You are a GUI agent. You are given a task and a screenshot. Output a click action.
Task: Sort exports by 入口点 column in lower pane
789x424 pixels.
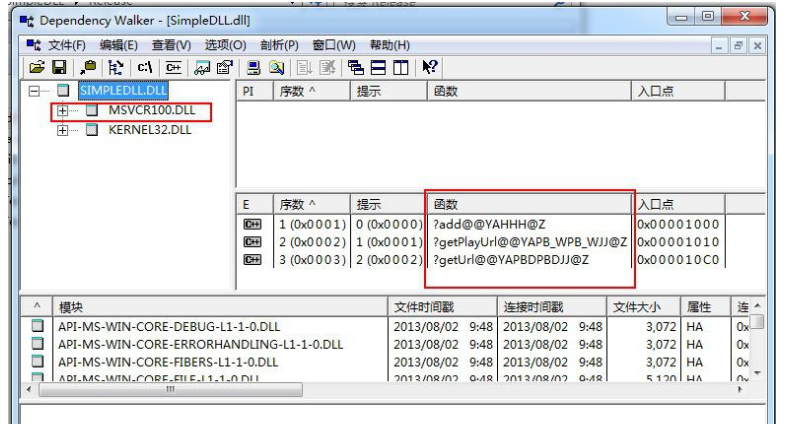(678, 205)
